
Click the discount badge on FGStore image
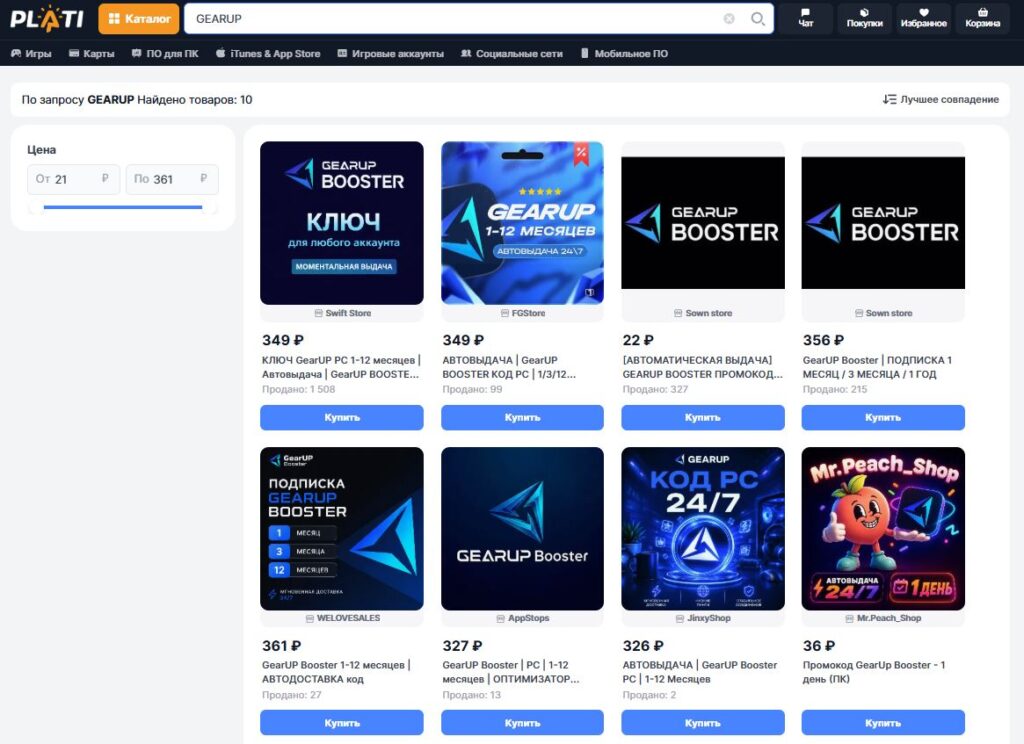[581, 154]
